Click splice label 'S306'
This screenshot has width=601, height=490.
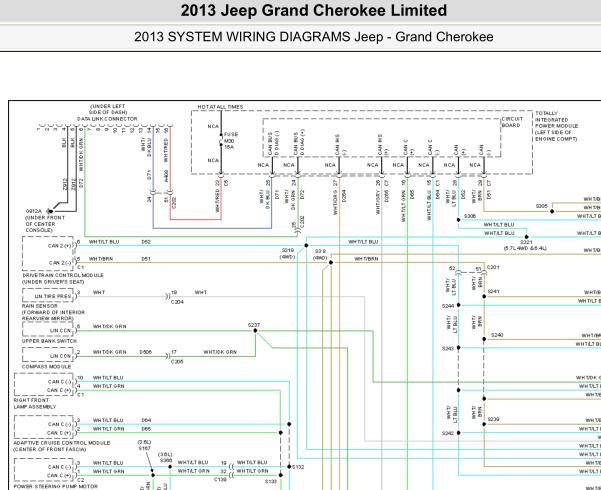click(x=470, y=216)
